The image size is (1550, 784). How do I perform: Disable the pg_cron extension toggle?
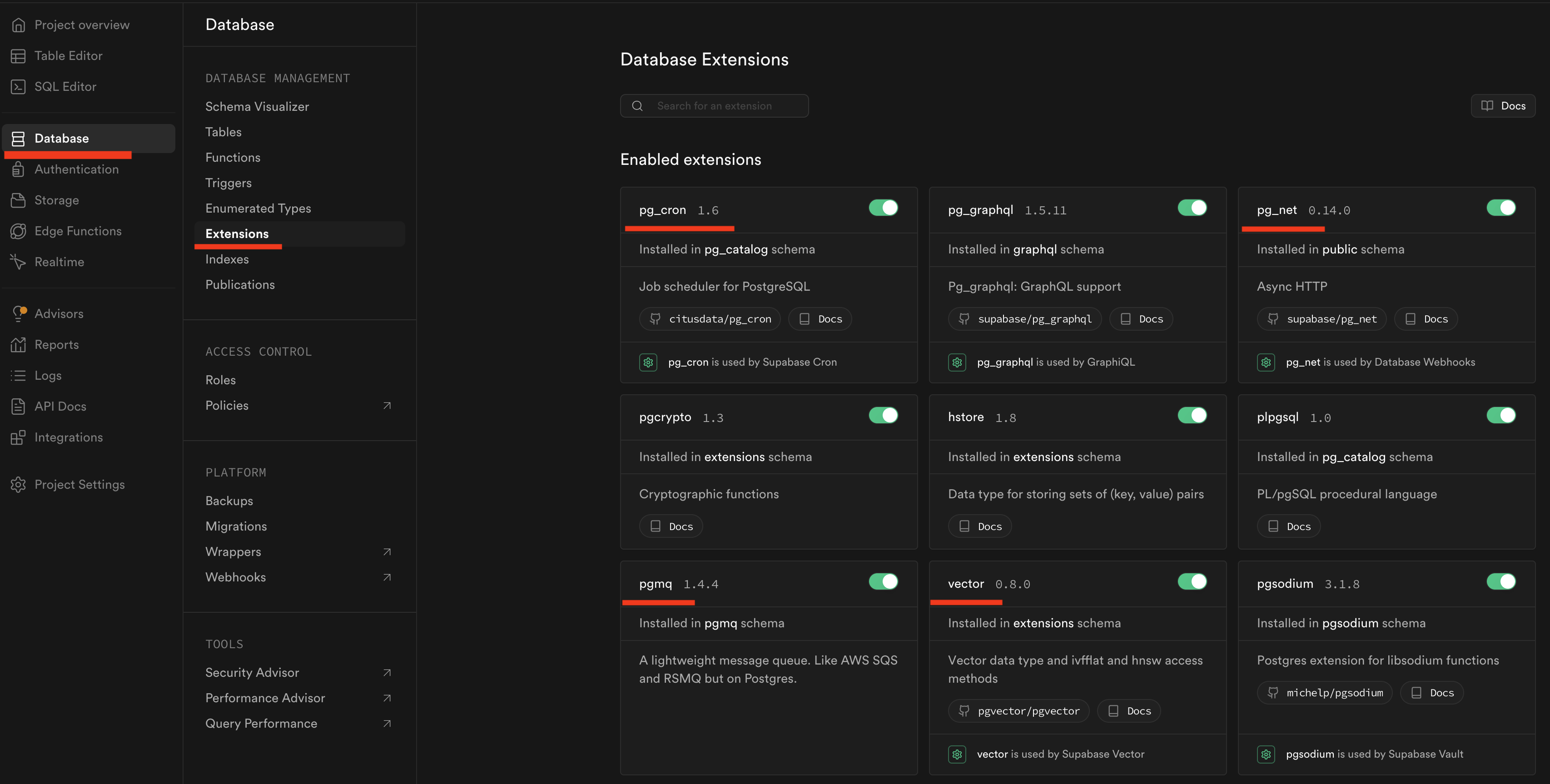[x=883, y=208]
